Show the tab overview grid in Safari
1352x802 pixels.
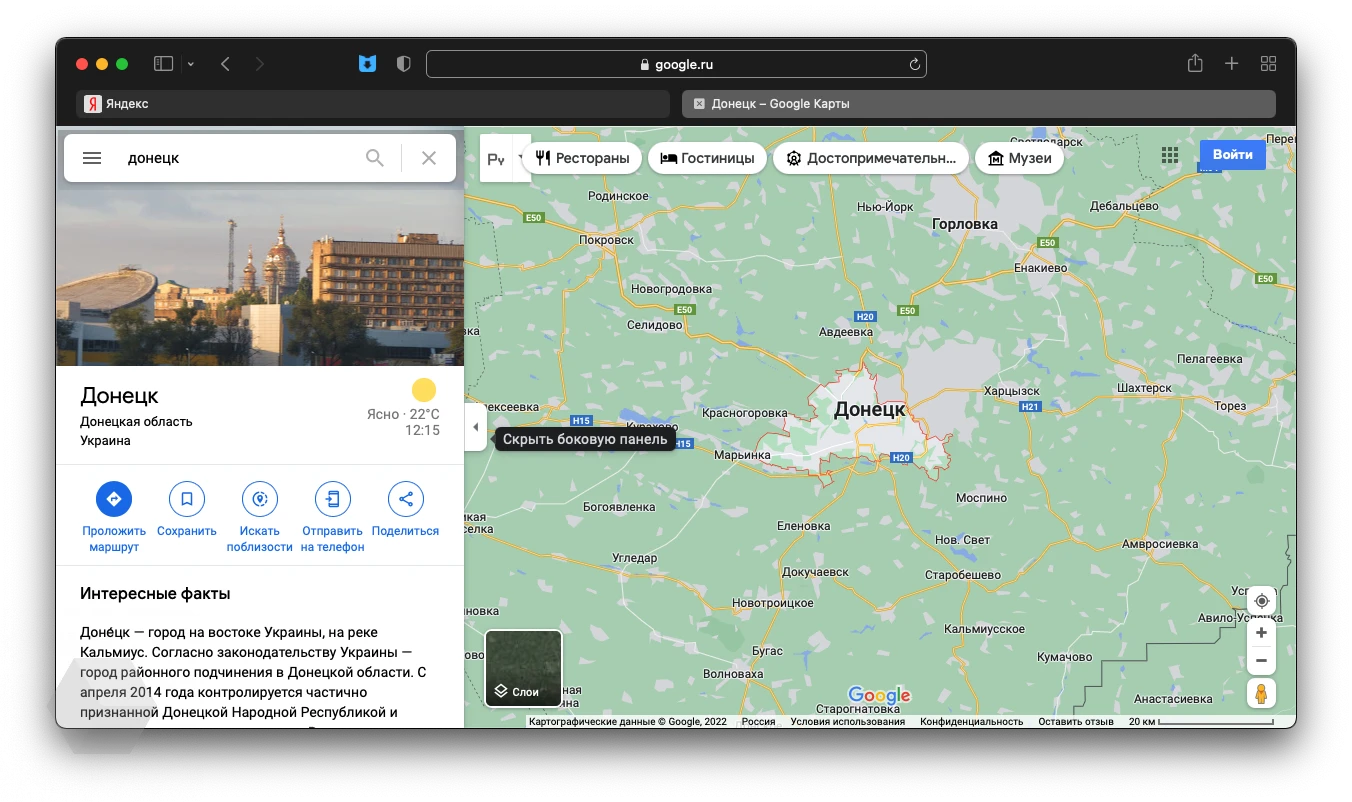(1269, 64)
